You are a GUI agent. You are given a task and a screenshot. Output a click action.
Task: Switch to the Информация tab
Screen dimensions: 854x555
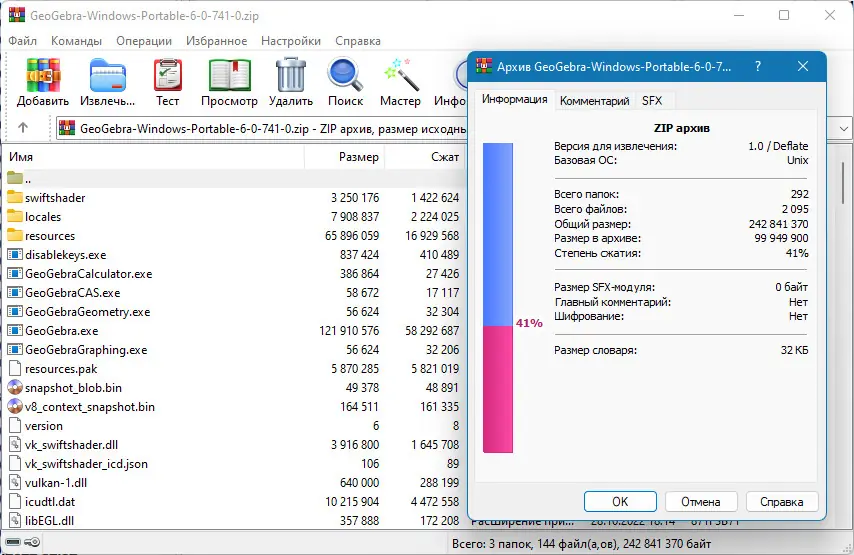click(515, 100)
